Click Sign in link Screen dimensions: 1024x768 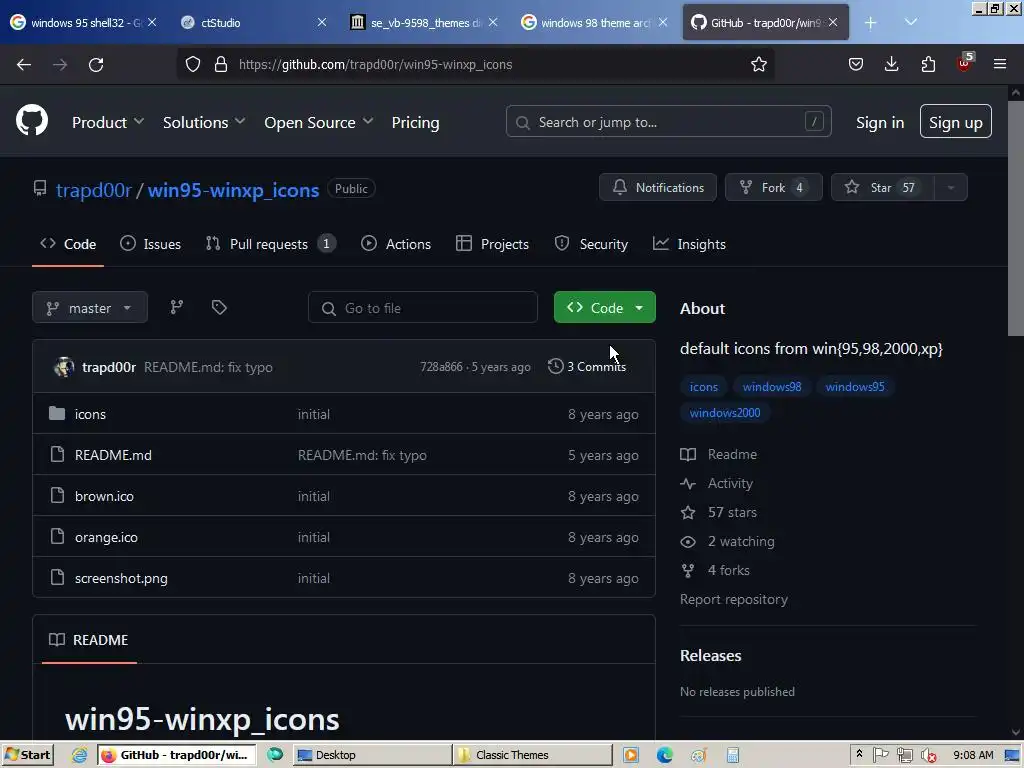tap(880, 122)
